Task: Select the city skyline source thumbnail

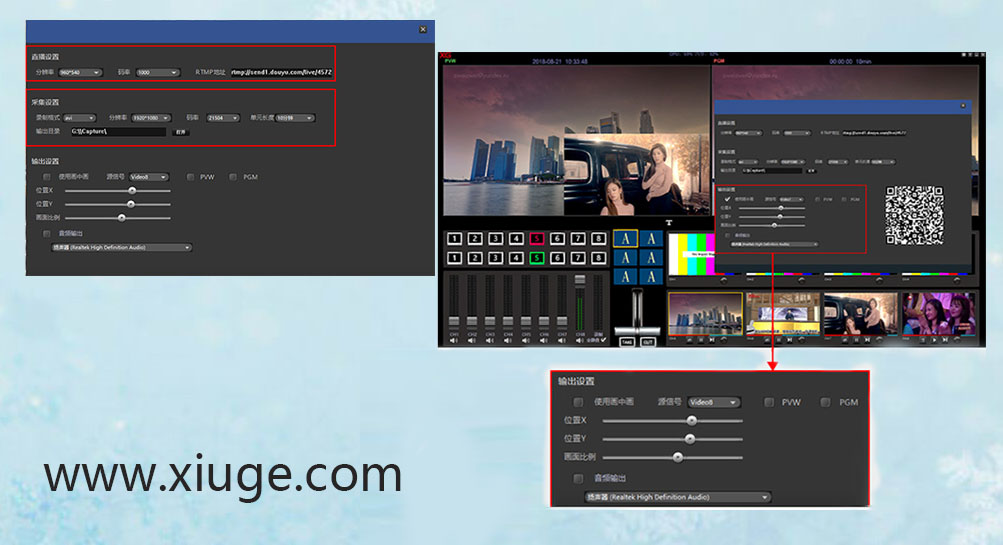Action: [x=705, y=313]
